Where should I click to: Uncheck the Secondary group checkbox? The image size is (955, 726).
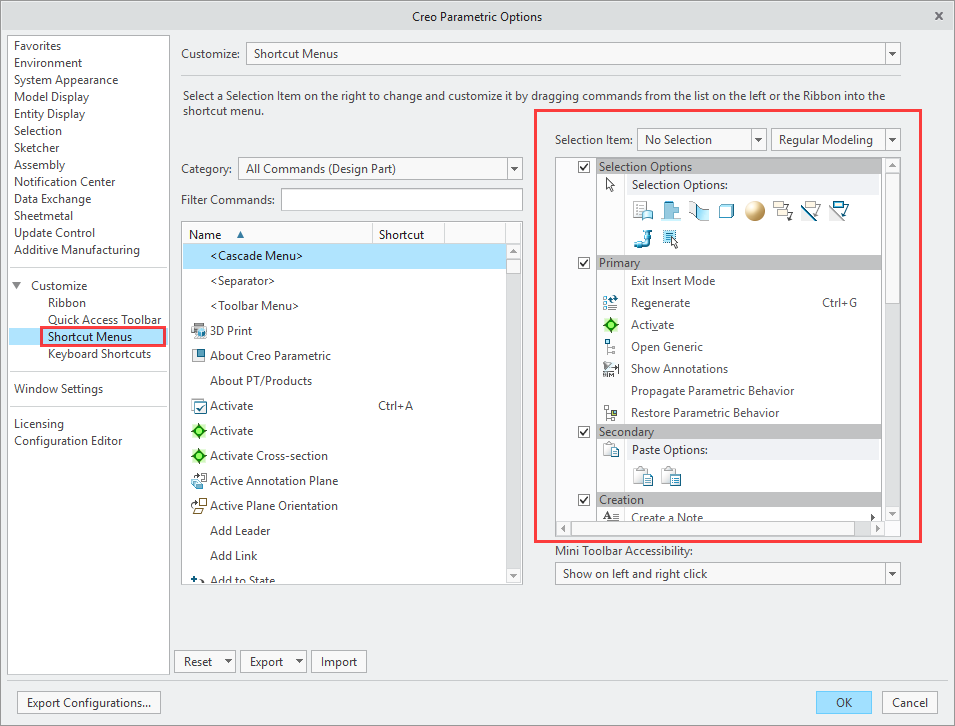[584, 431]
